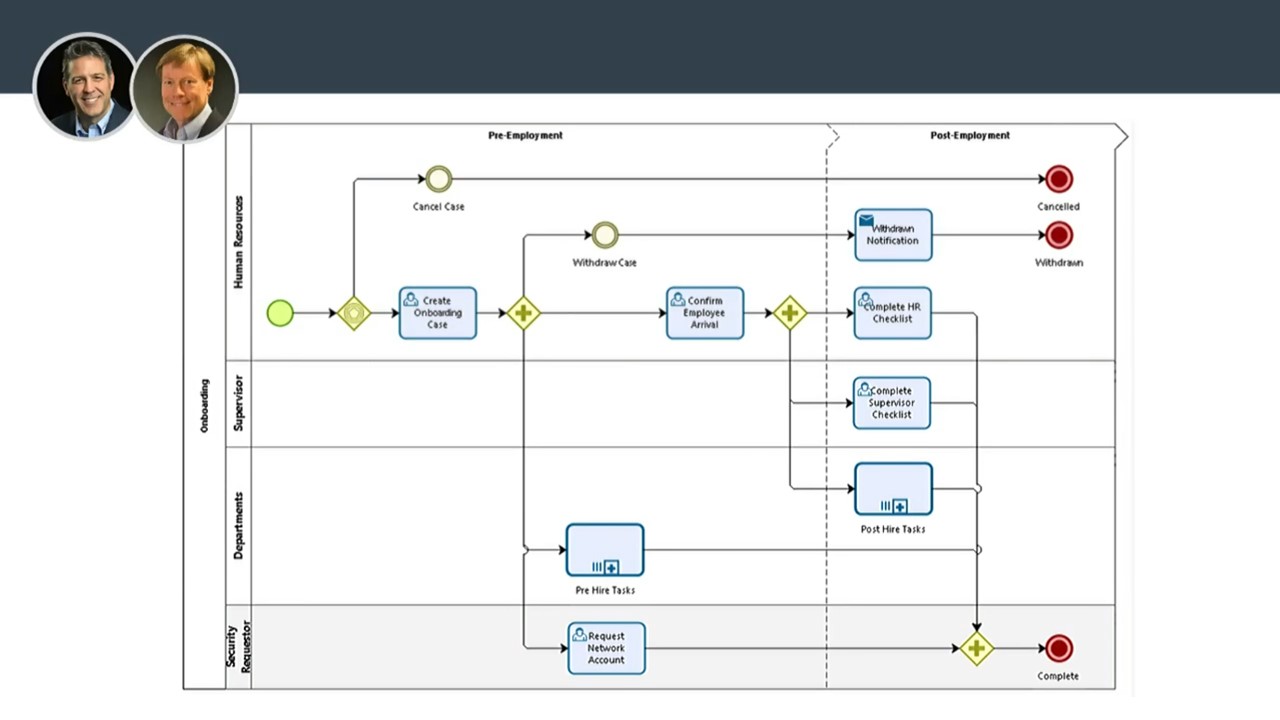The height and width of the screenshot is (720, 1280).
Task: Select the Confirm Employee Arrival task
Action: pyautogui.click(x=705, y=313)
